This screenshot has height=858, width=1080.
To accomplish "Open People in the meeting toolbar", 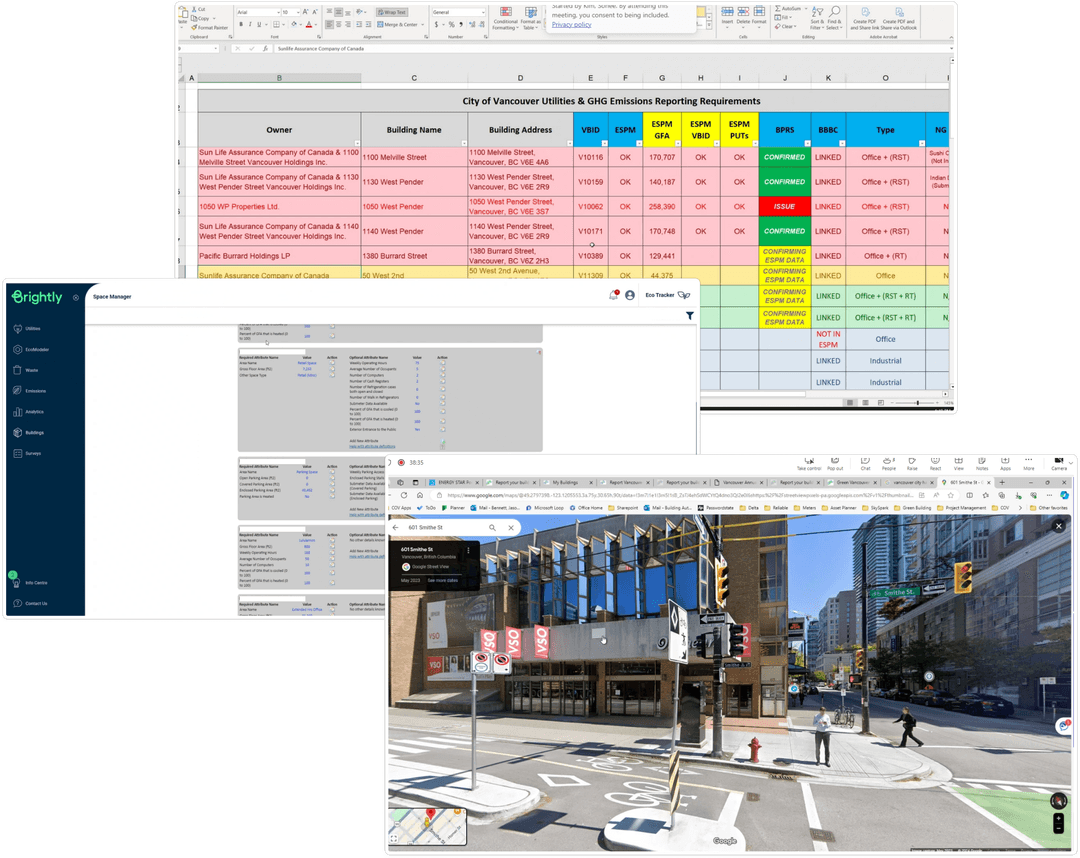I will tap(889, 463).
